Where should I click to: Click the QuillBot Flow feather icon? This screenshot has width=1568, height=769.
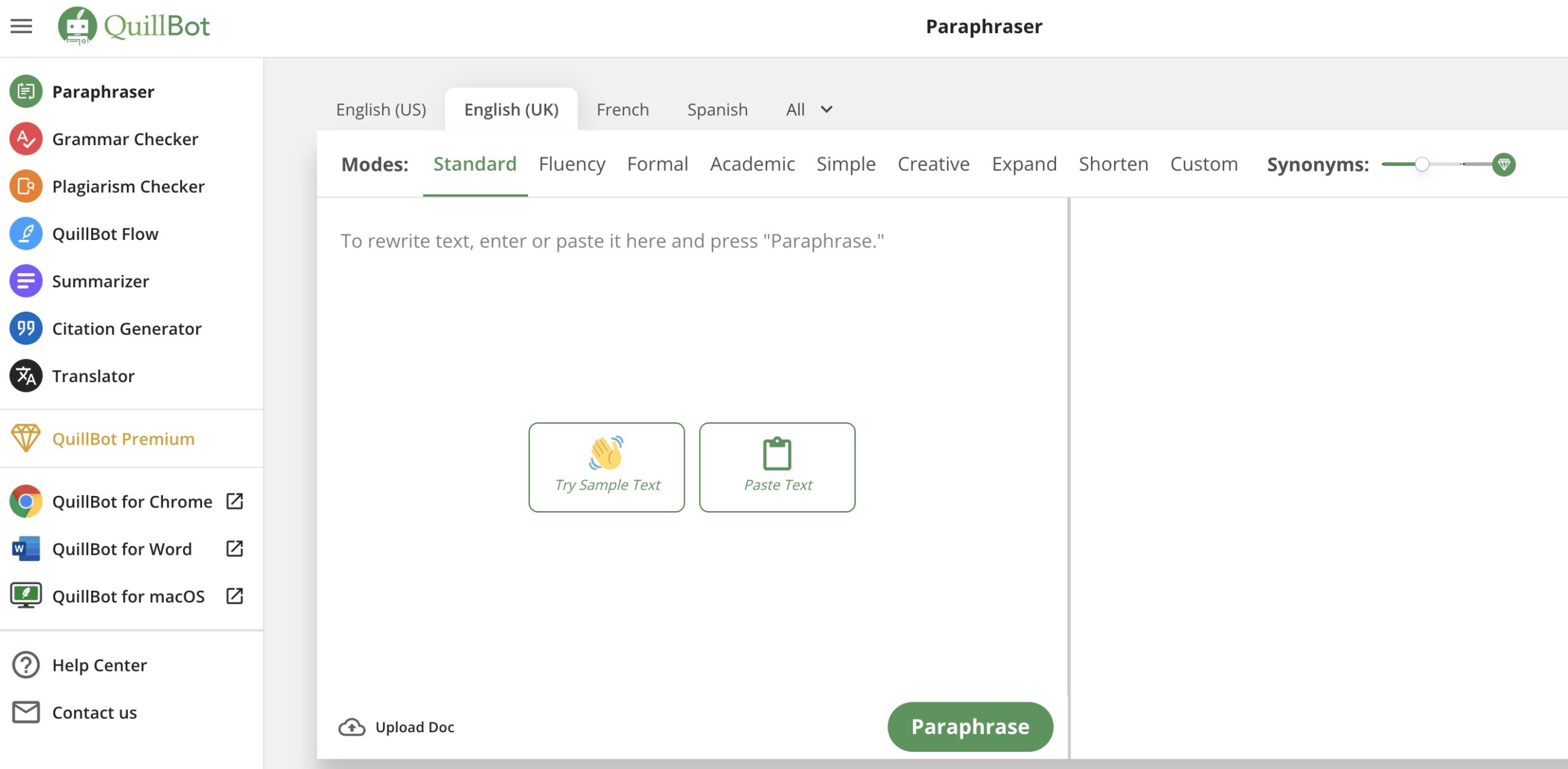(26, 234)
